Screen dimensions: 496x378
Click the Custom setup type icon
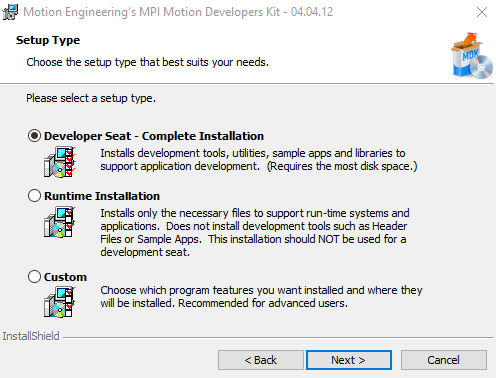pyautogui.click(x=59, y=302)
